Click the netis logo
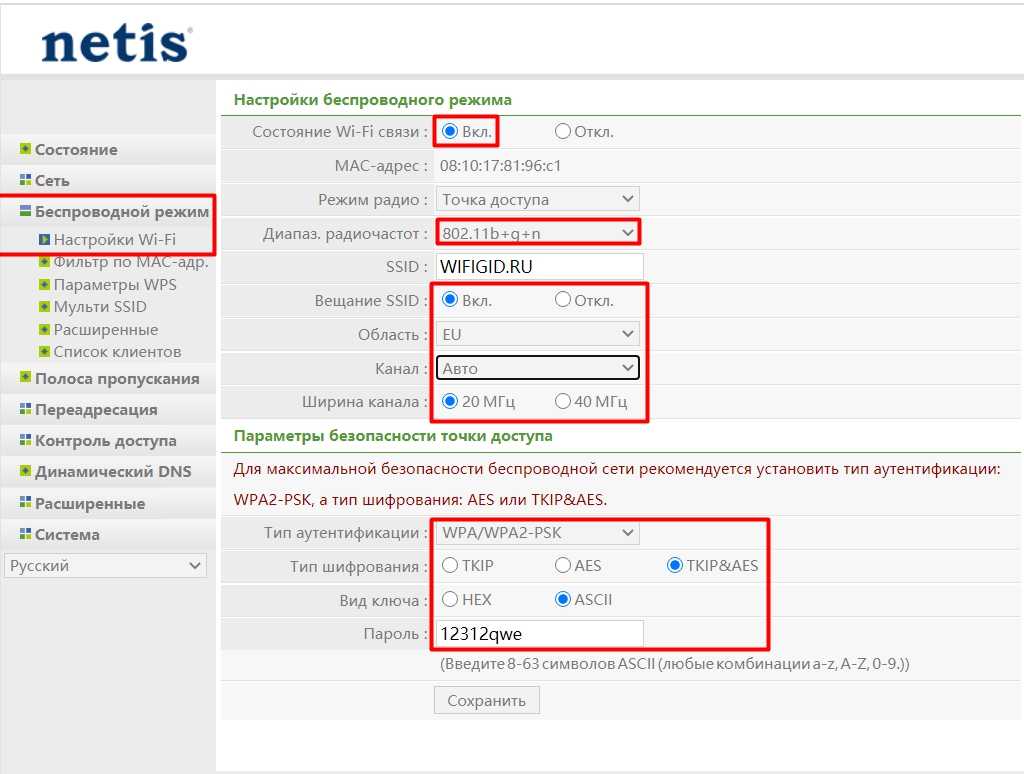 click(117, 45)
